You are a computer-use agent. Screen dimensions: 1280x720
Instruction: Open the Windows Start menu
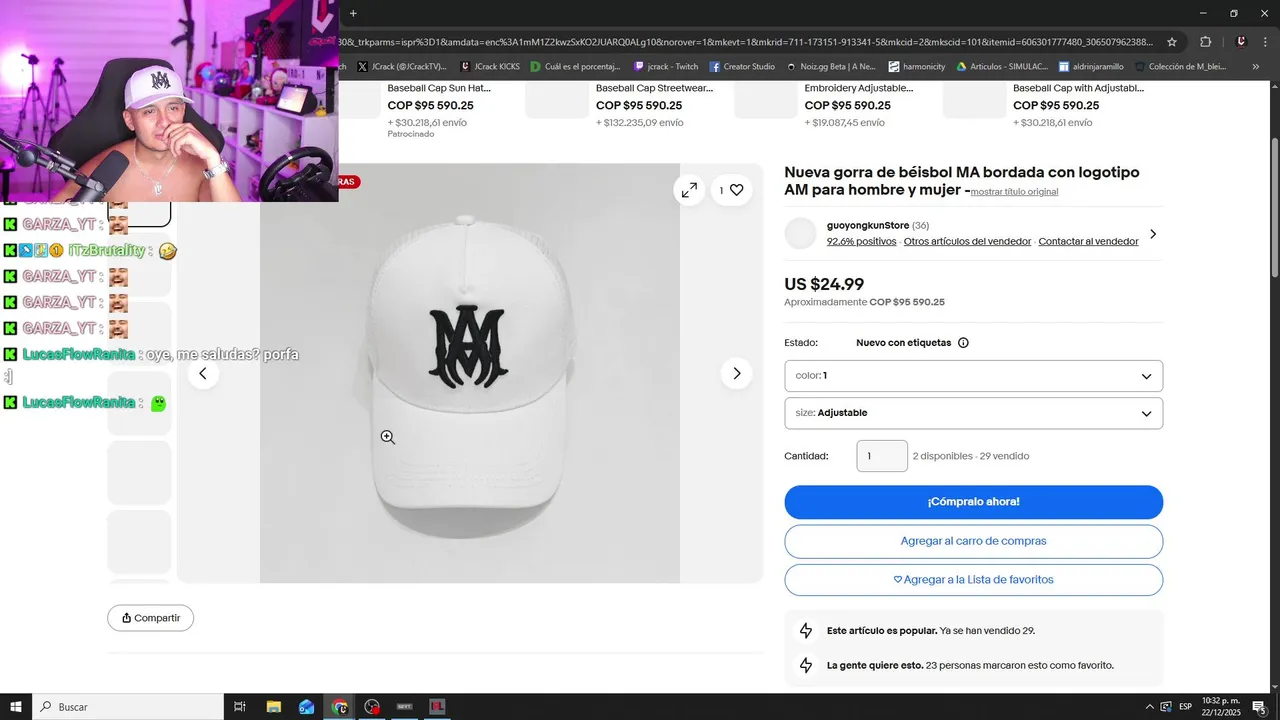(16, 707)
